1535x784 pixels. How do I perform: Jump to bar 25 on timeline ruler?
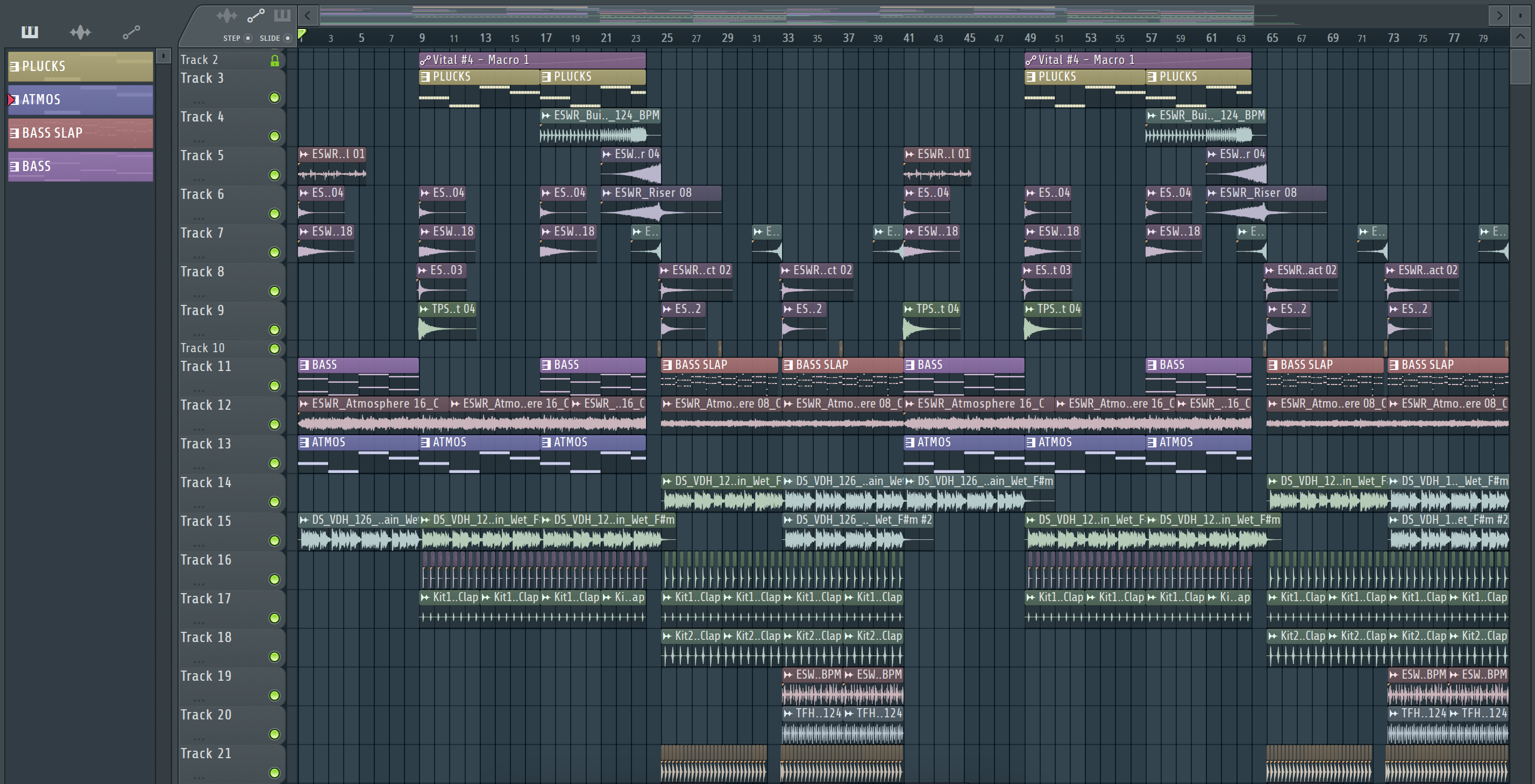667,38
